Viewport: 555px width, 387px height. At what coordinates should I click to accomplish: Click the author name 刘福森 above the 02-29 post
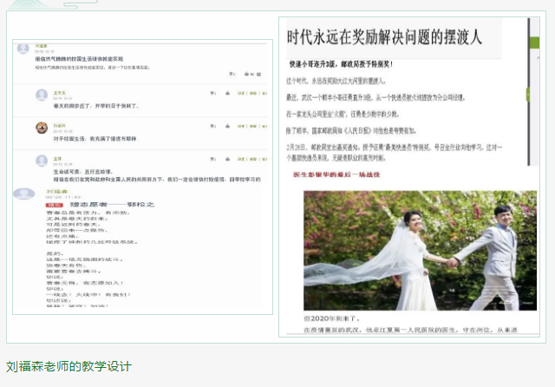click(57, 192)
